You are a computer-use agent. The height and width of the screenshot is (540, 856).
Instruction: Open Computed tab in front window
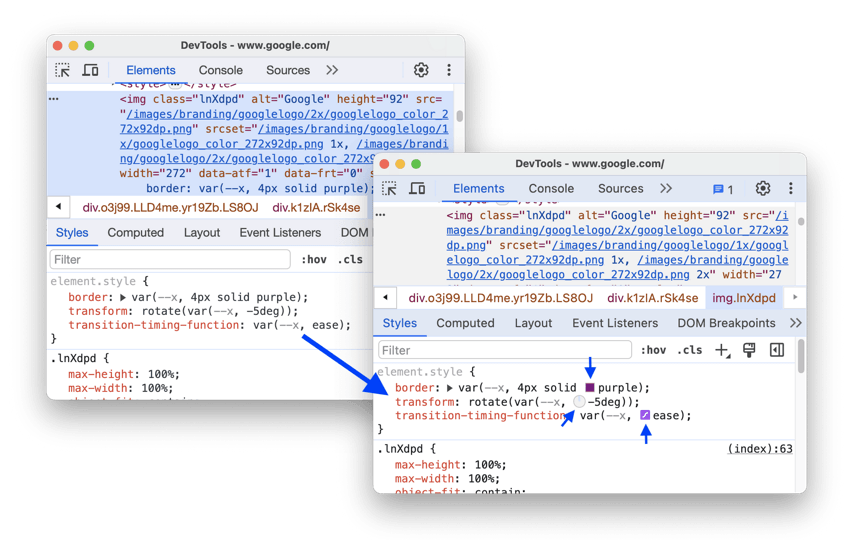pos(465,323)
